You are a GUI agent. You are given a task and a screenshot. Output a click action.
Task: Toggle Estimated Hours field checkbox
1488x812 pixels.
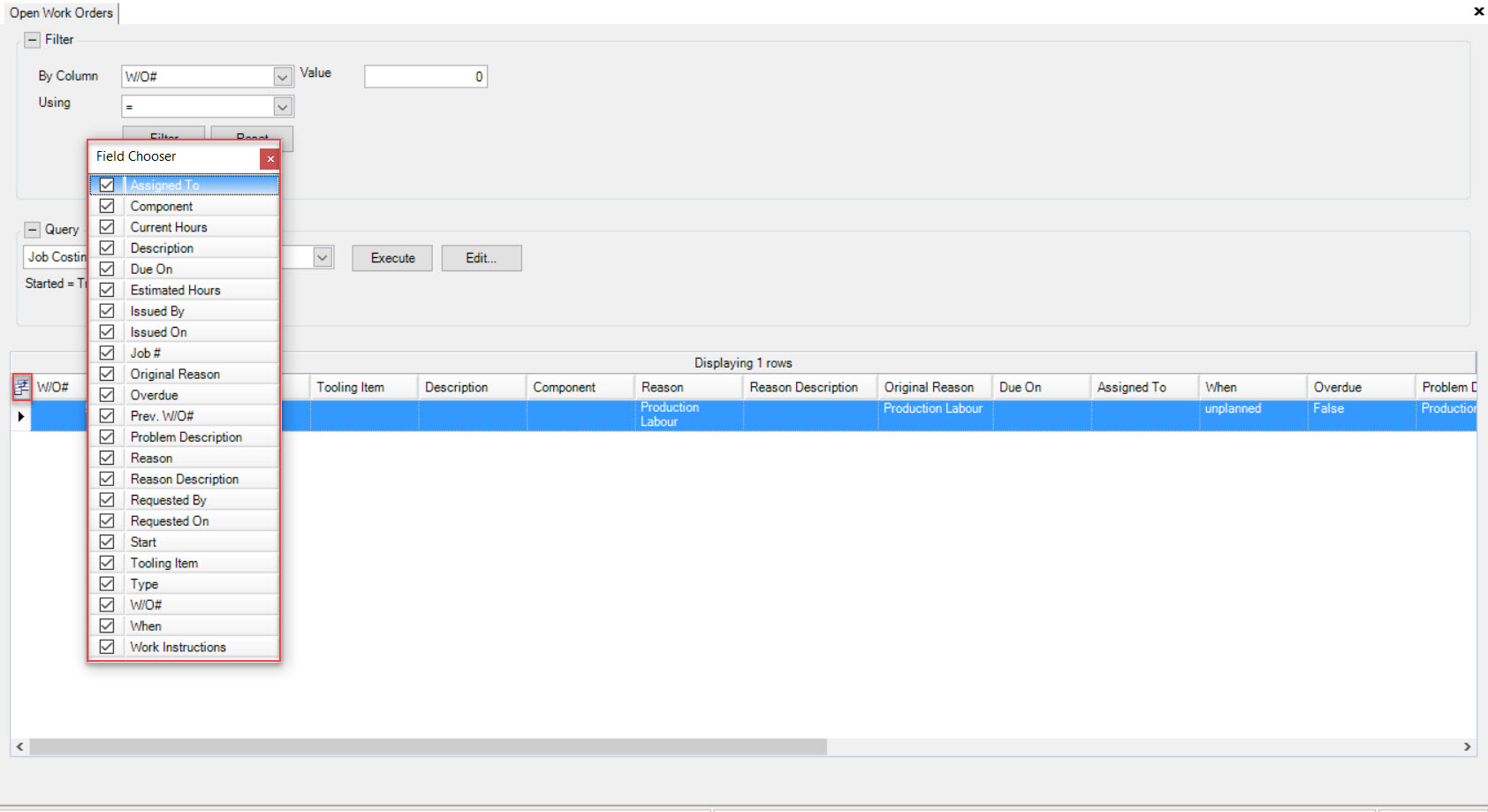click(x=107, y=290)
